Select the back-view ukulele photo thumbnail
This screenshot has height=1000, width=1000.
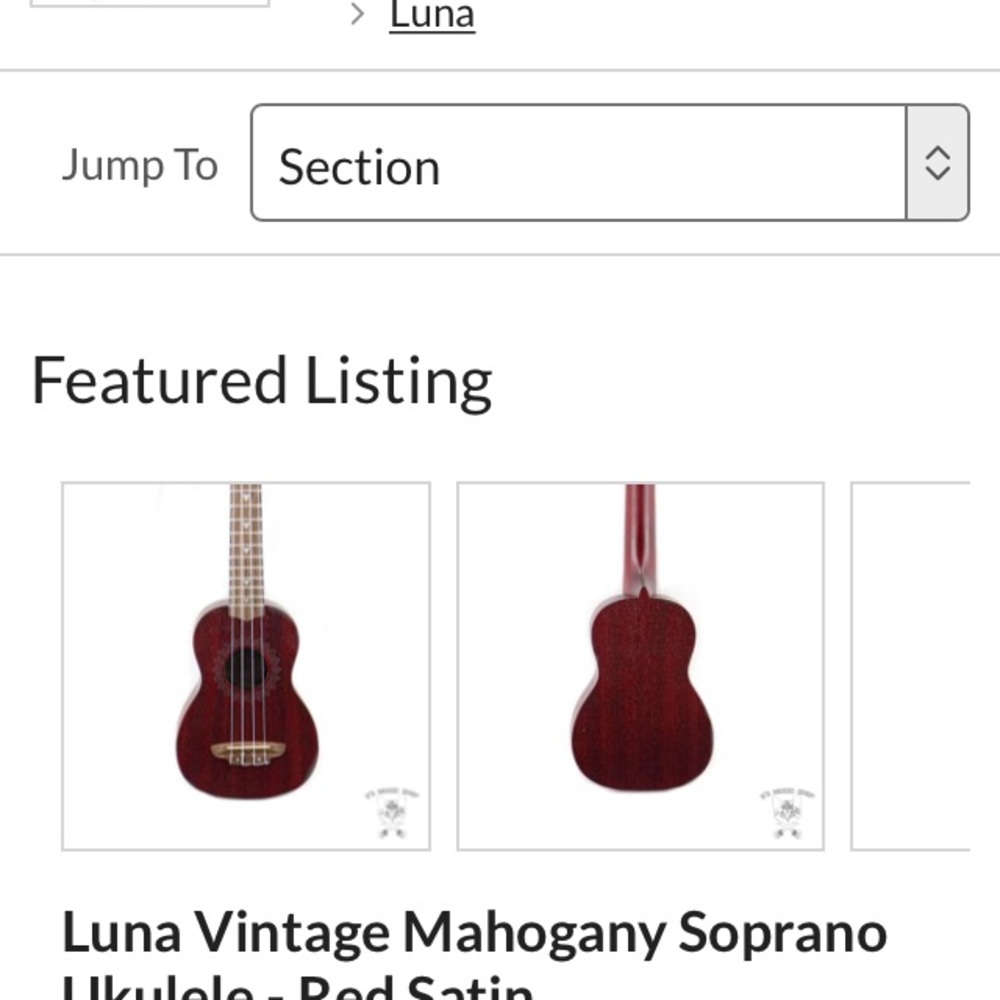(640, 667)
